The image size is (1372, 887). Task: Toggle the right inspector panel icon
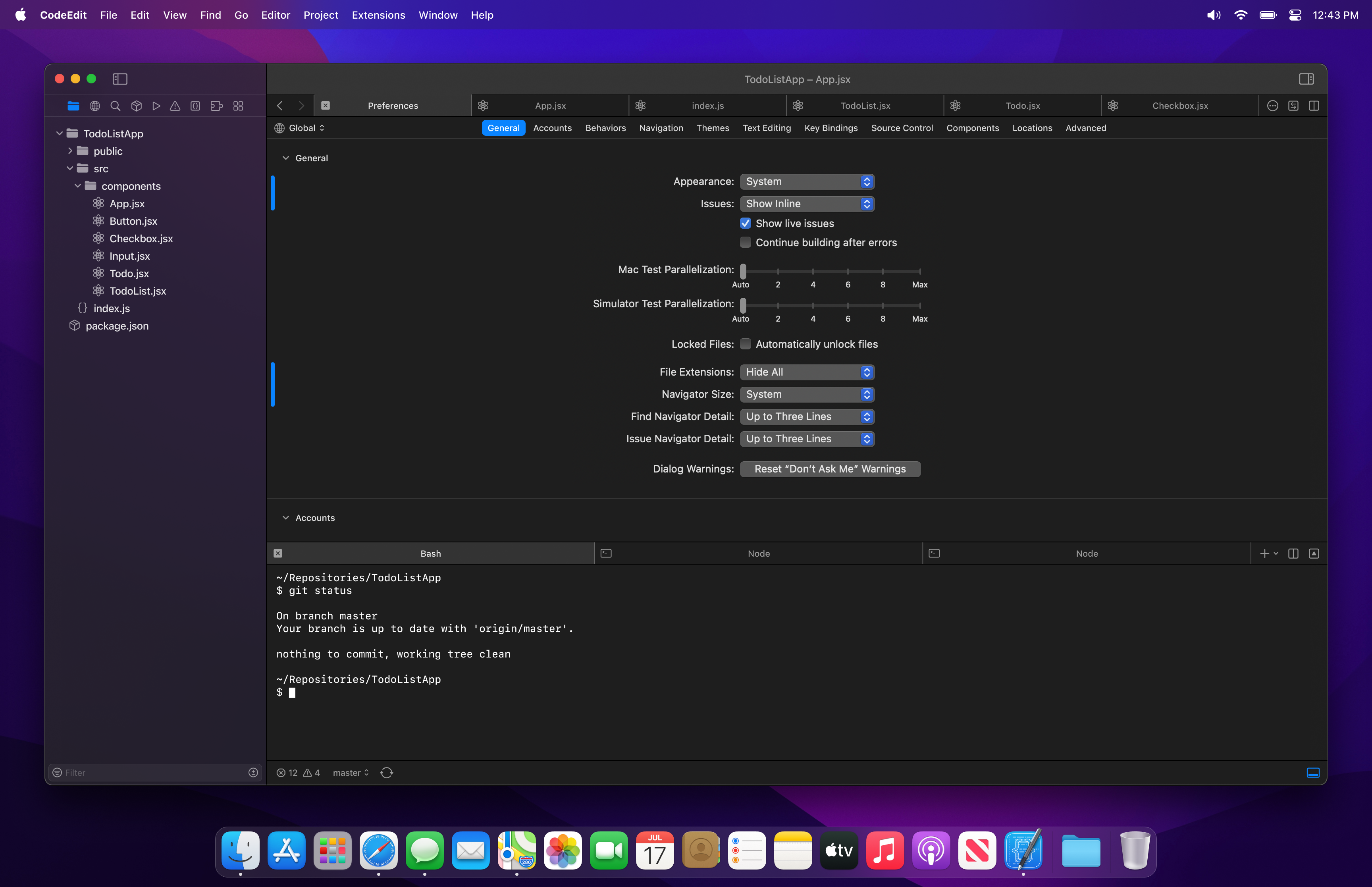1306,79
